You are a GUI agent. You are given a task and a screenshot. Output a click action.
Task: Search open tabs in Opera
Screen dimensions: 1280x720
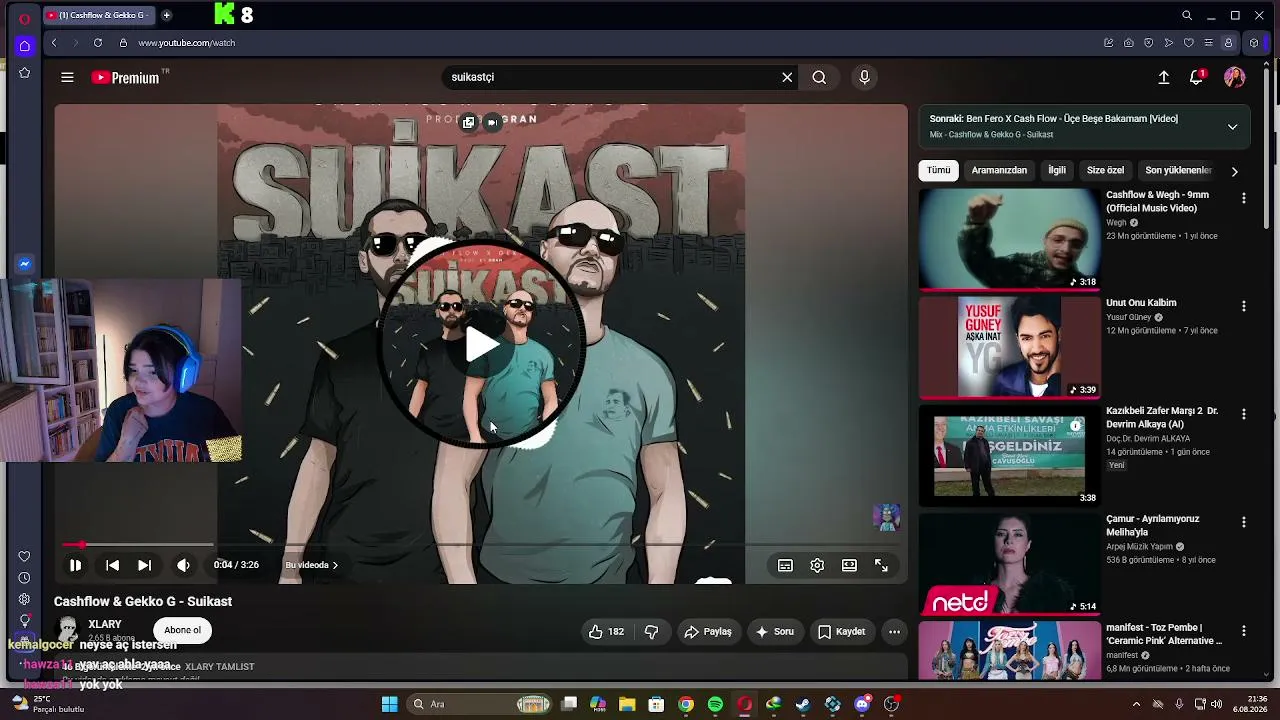click(x=1187, y=15)
